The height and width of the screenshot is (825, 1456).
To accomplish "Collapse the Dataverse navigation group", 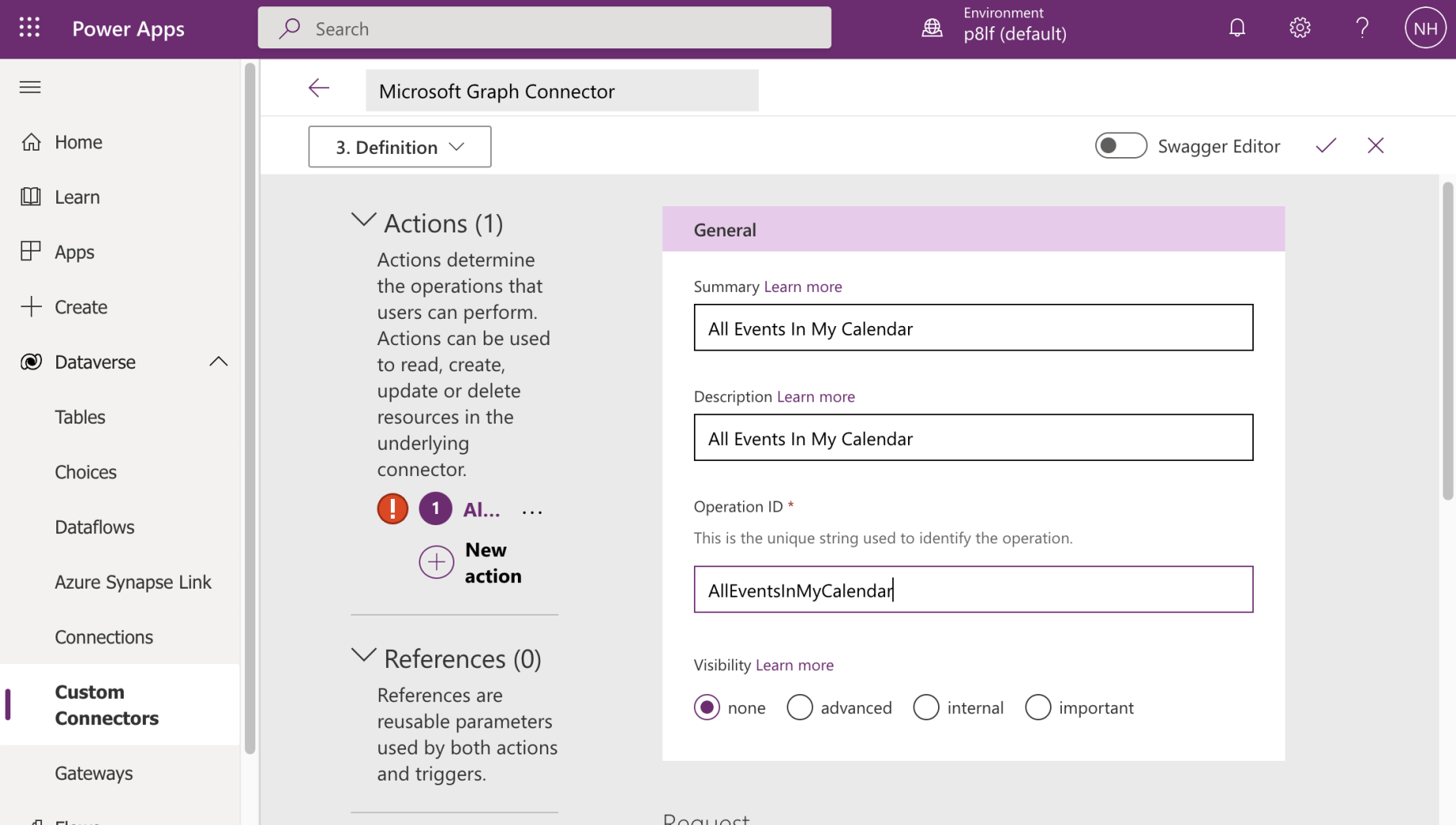I will pos(218,362).
